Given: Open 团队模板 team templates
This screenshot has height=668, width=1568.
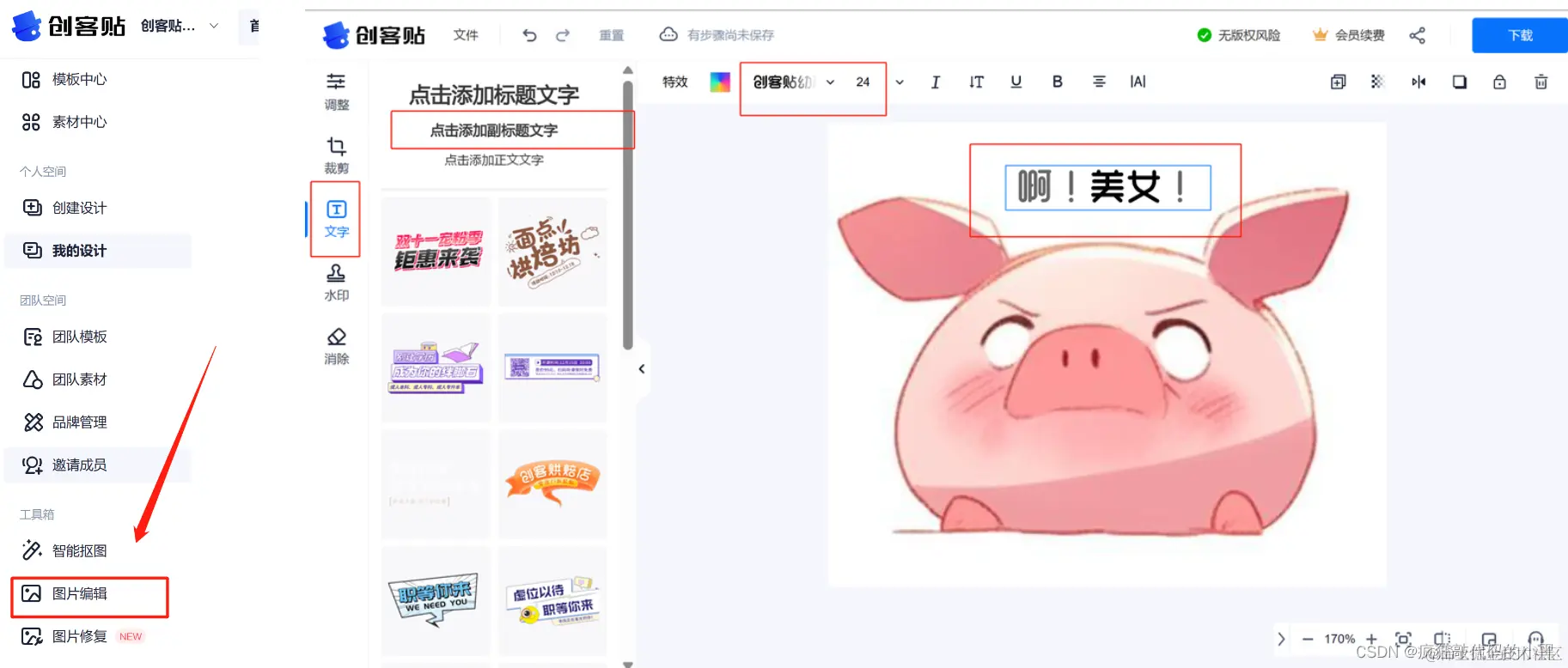Looking at the screenshot, I should point(64,337).
